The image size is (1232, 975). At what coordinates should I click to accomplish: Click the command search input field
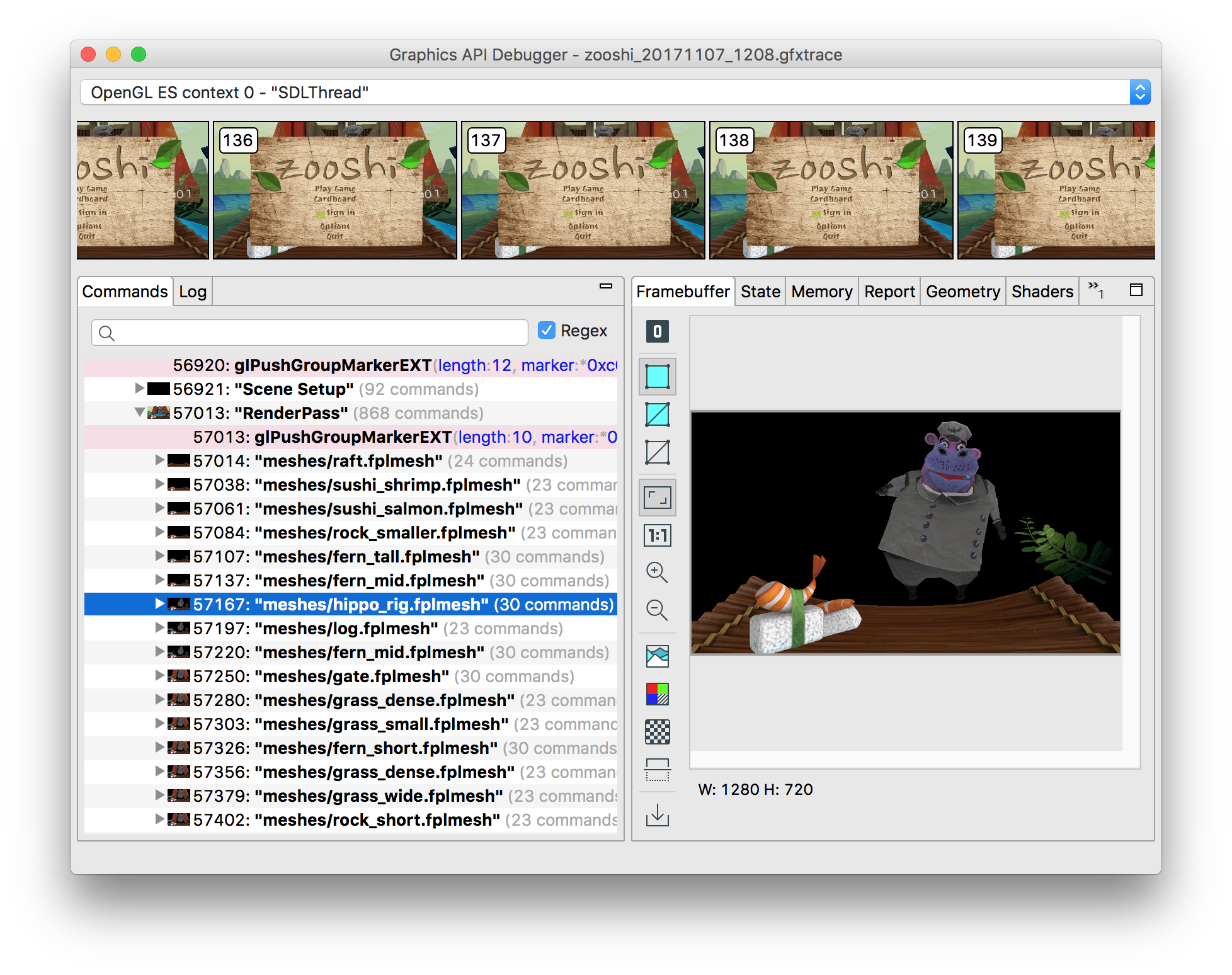pyautogui.click(x=310, y=333)
